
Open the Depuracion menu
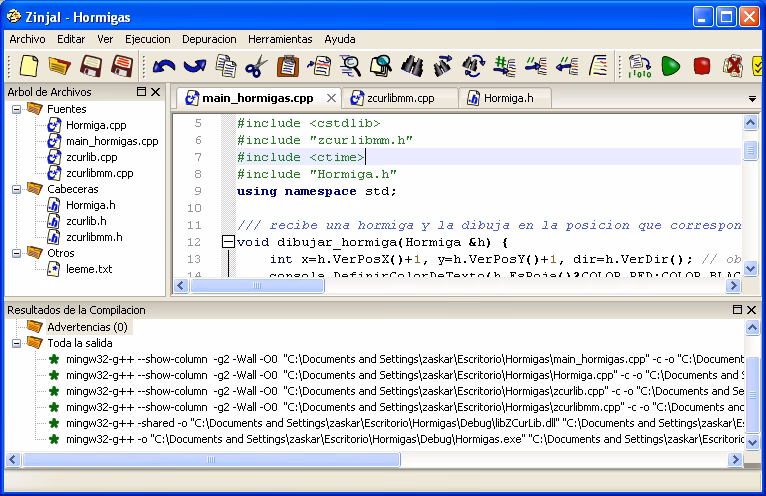(209, 39)
